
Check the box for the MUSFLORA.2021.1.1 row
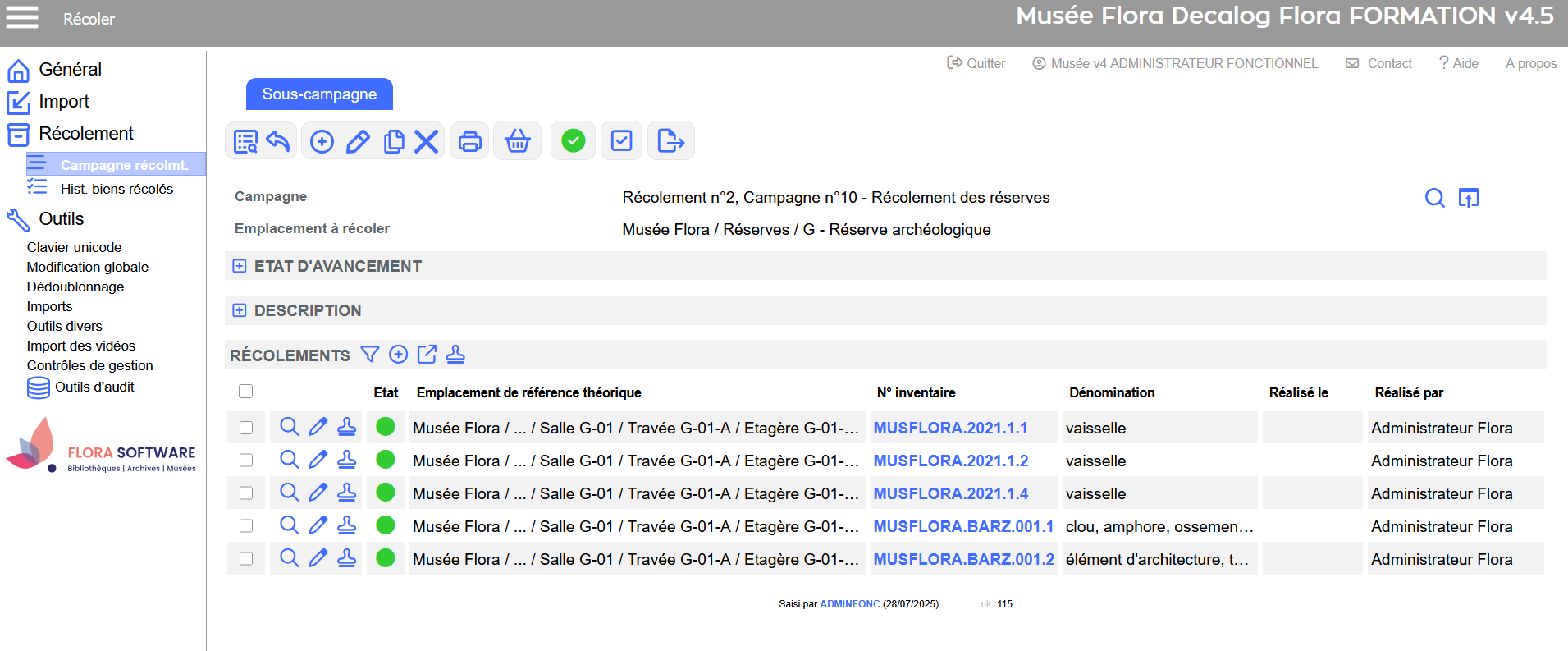click(x=245, y=428)
